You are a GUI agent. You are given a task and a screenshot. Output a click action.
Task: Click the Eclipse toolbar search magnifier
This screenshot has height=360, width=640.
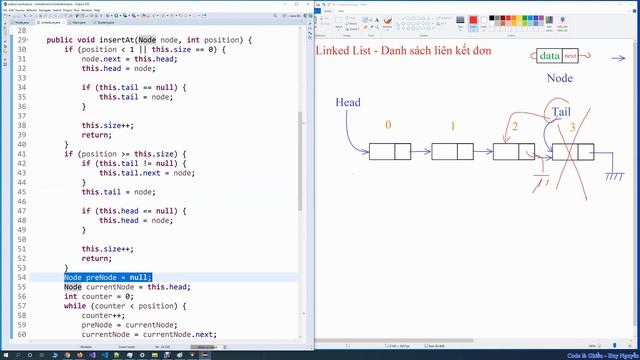pos(275,16)
